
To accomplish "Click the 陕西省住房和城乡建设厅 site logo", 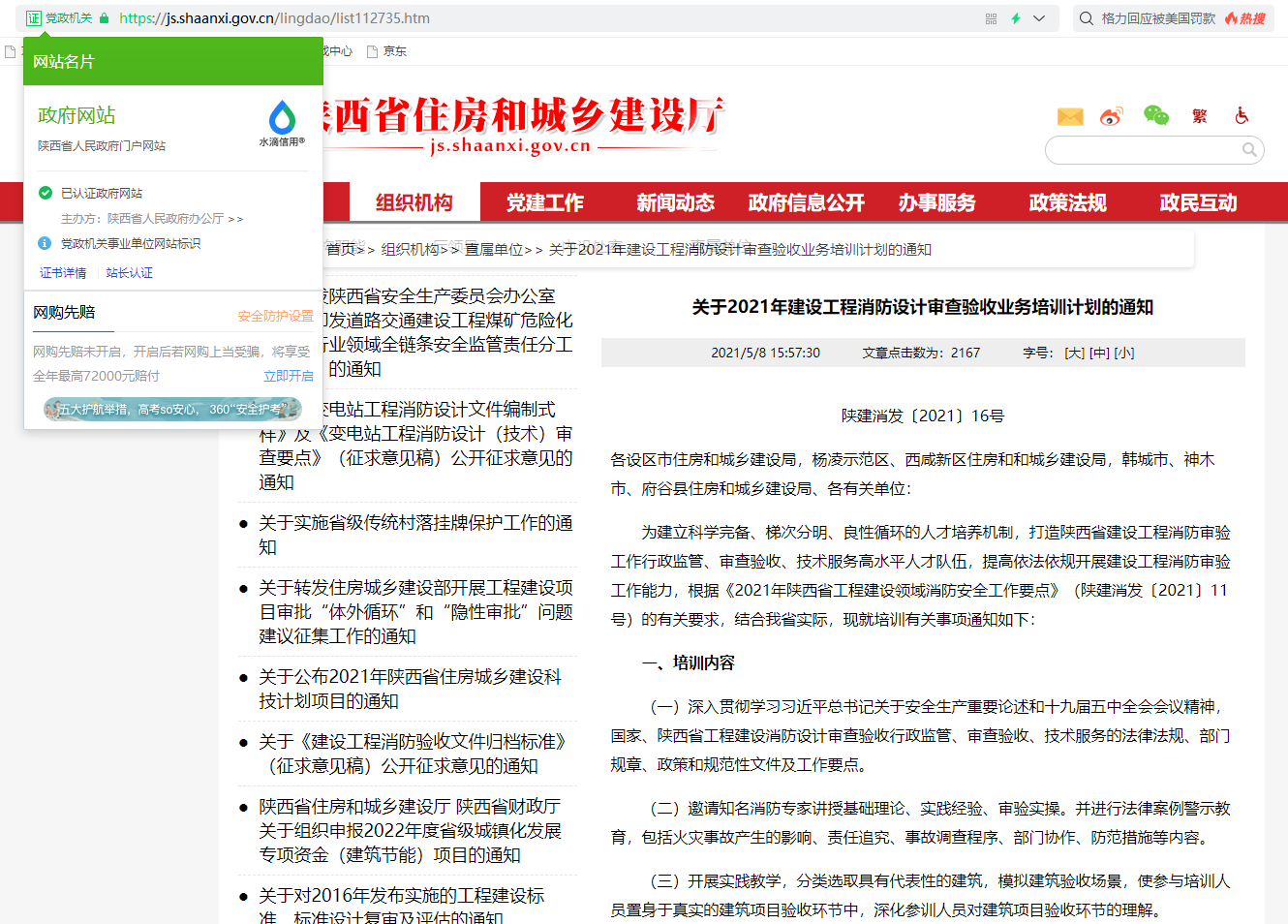I will pos(523,126).
